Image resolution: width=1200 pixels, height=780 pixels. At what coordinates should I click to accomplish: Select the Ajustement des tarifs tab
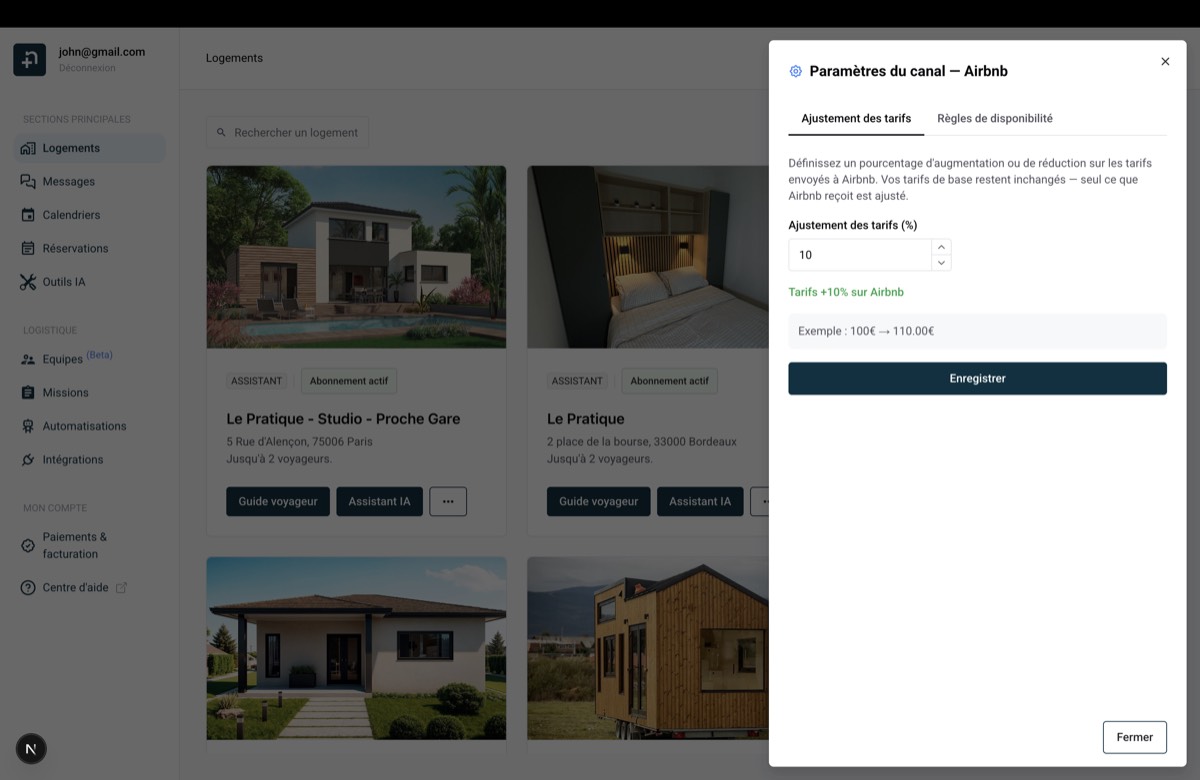[x=856, y=118]
